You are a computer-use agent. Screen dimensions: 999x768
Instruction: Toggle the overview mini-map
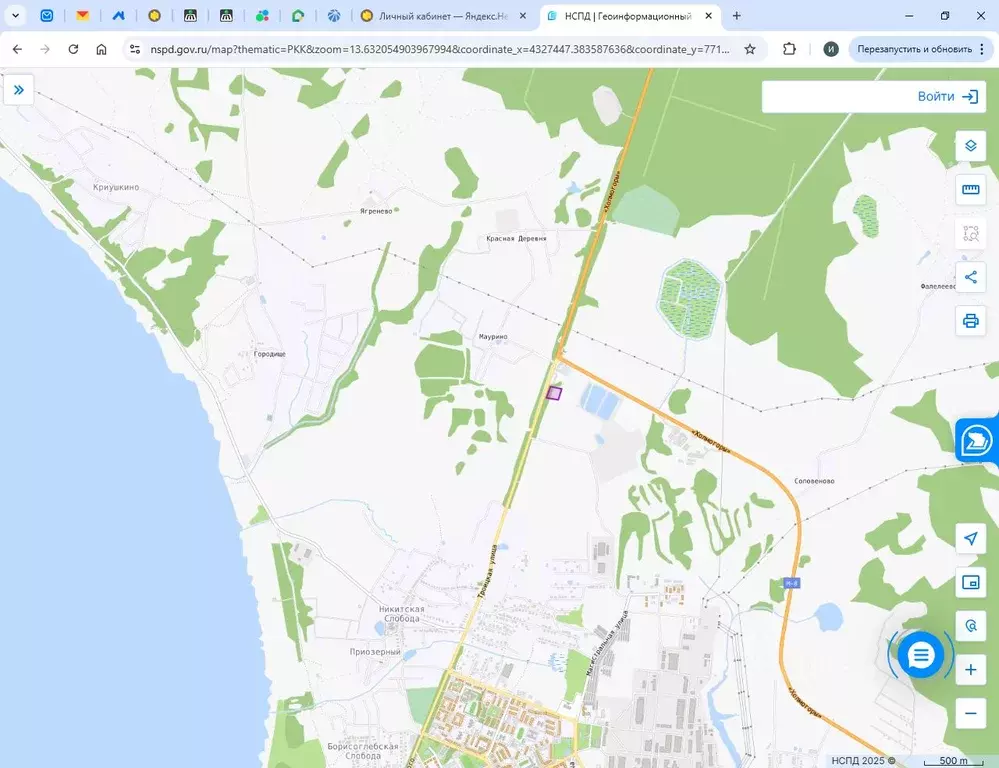click(969, 583)
